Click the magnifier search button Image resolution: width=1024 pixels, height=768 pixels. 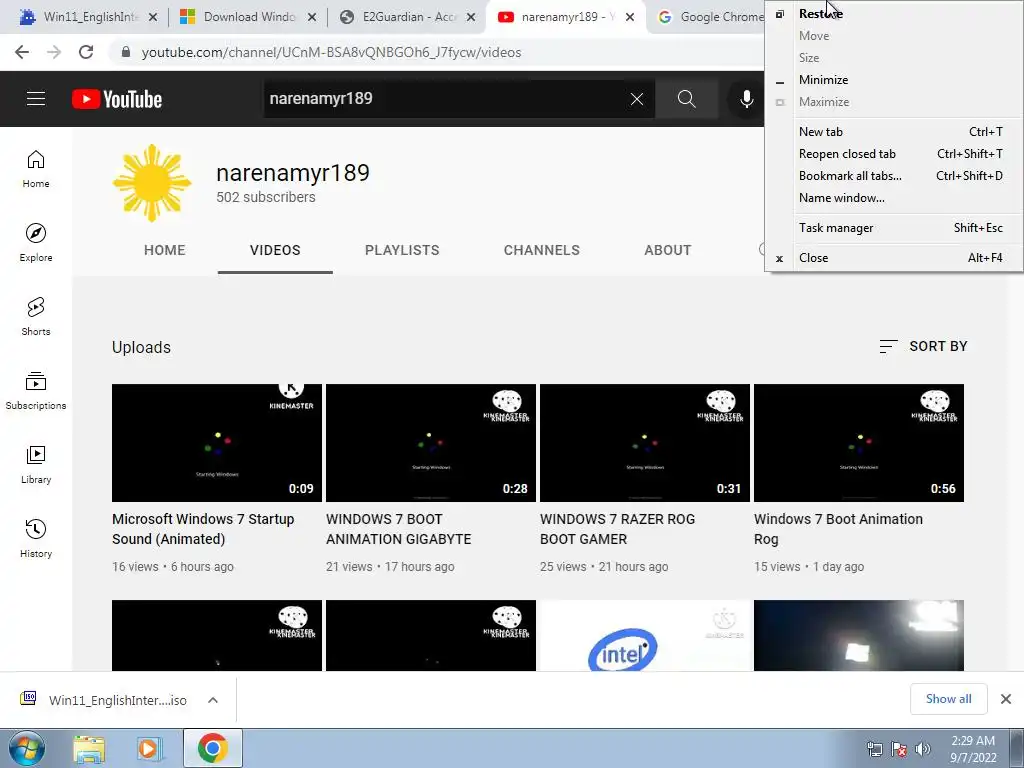[x=686, y=99]
